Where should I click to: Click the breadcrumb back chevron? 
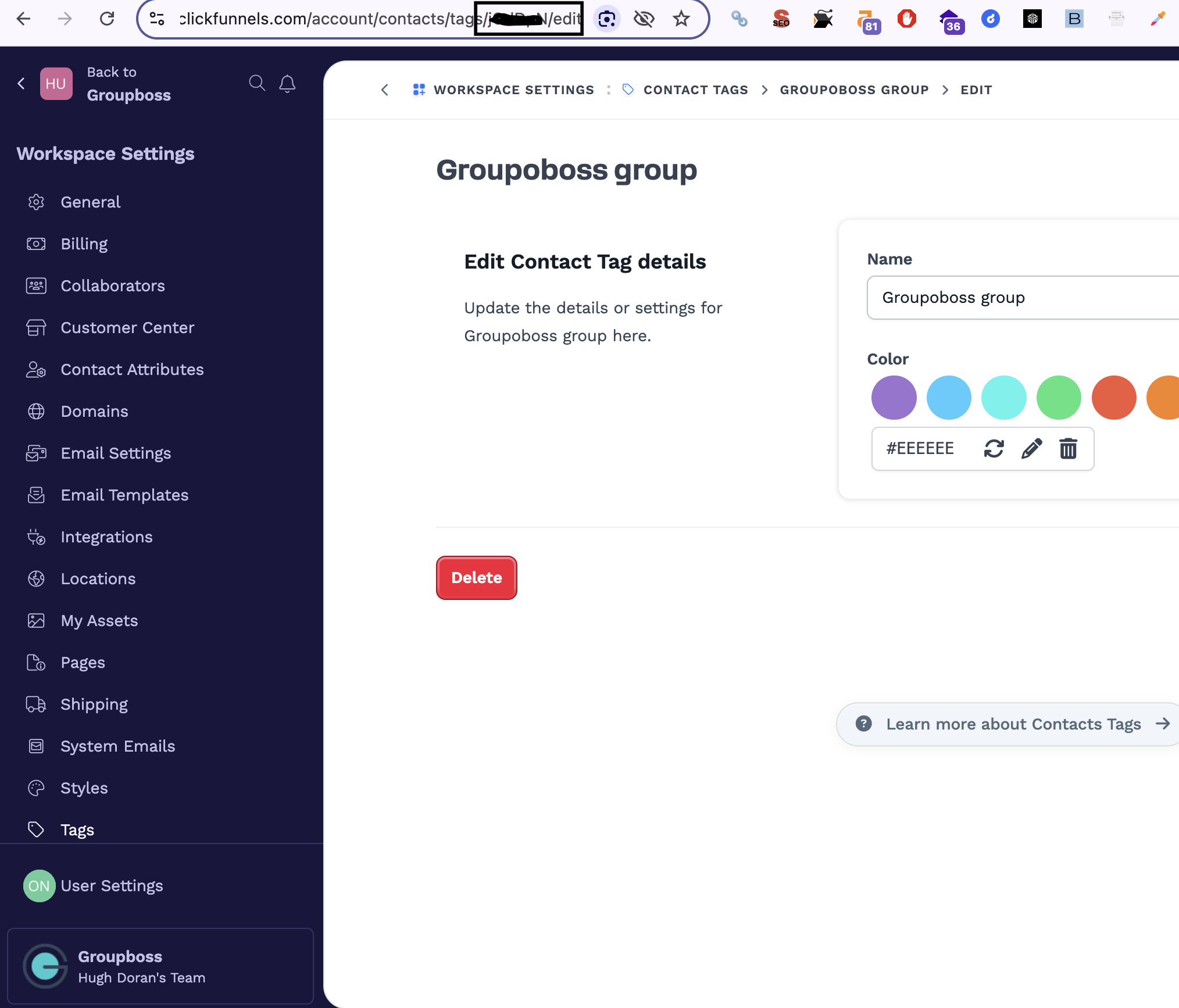(x=384, y=90)
